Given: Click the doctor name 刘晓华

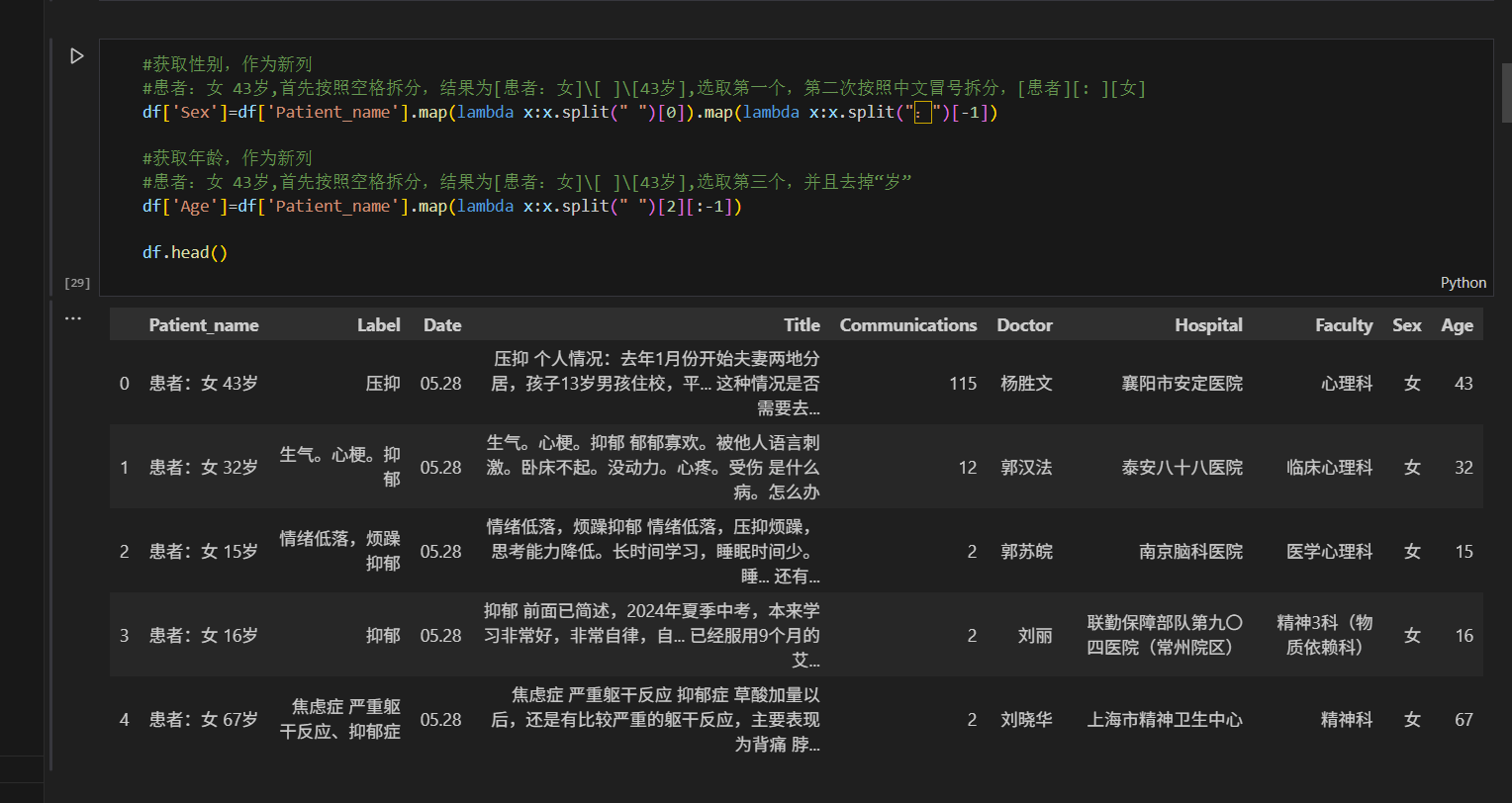Looking at the screenshot, I should pos(1026,719).
